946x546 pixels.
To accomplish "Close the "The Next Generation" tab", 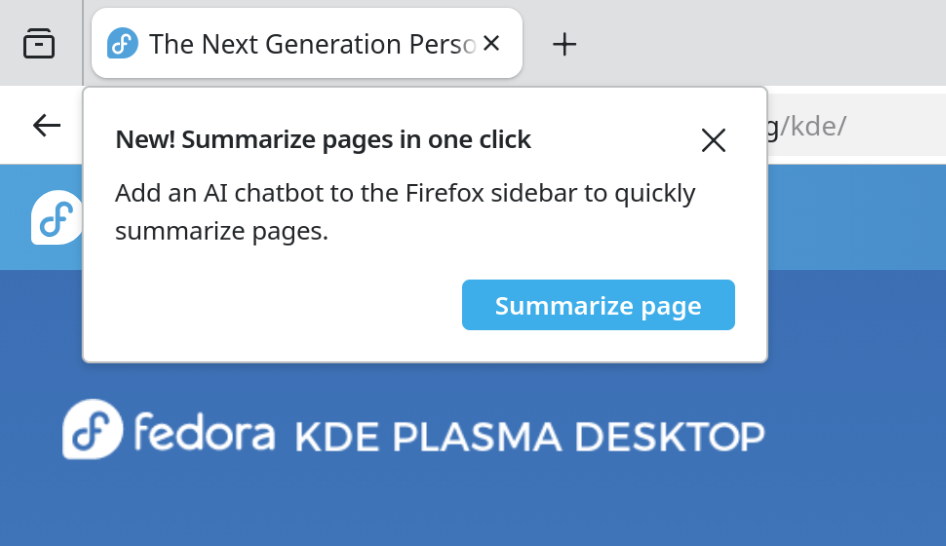I will (x=491, y=43).
